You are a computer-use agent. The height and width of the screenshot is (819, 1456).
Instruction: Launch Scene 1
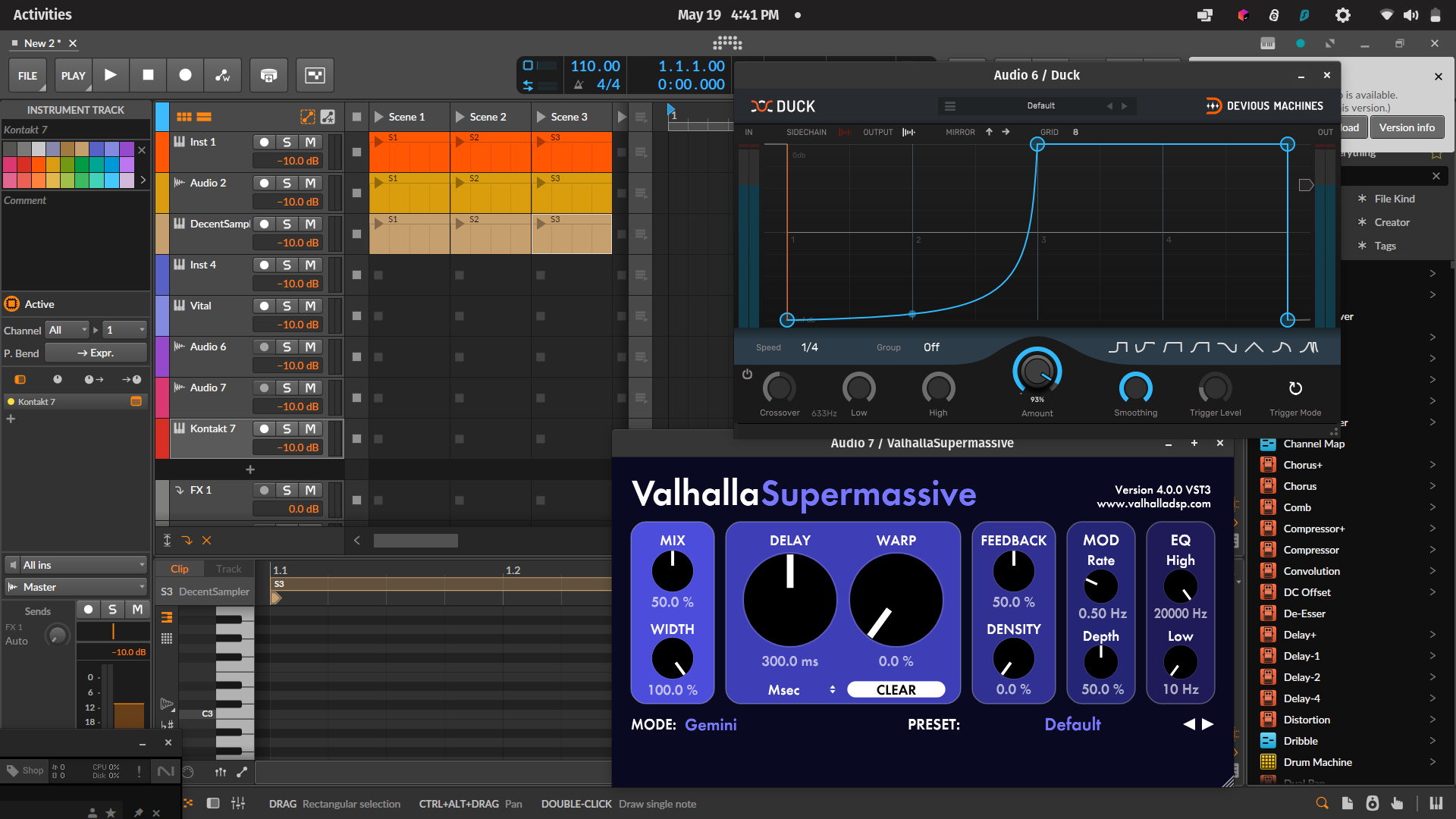[x=379, y=117]
